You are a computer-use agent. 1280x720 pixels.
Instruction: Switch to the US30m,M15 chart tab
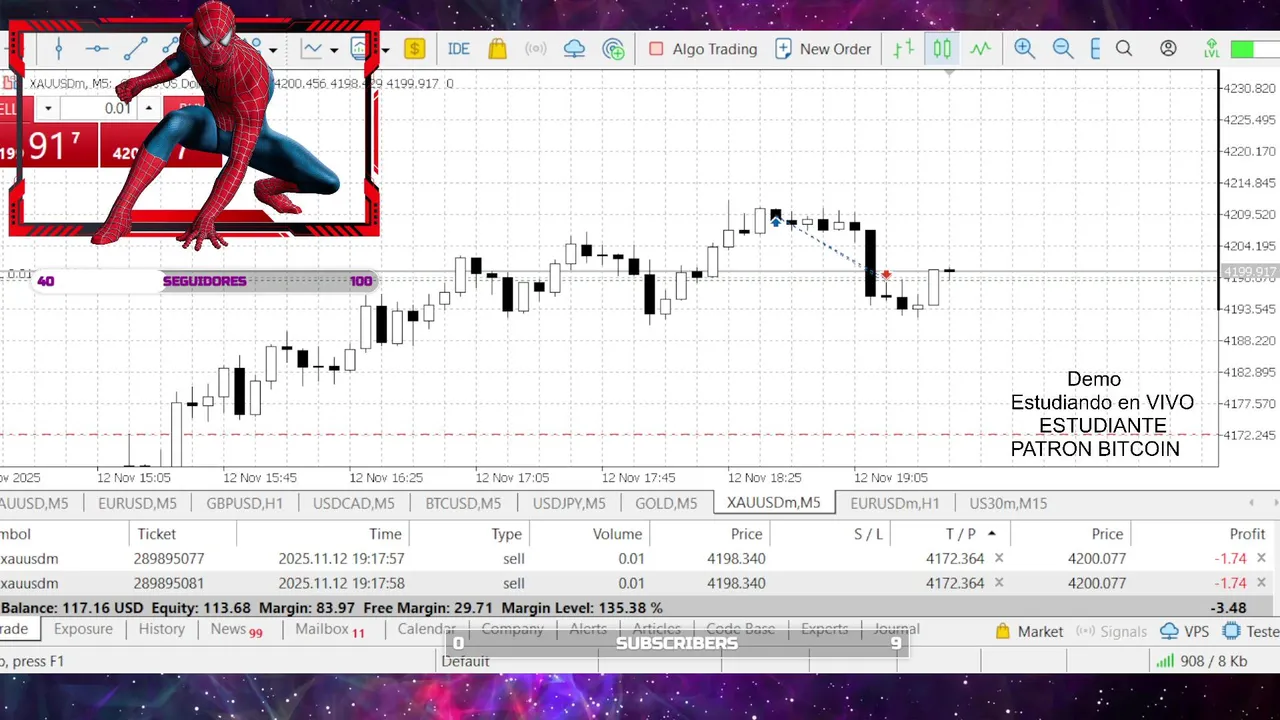1009,503
